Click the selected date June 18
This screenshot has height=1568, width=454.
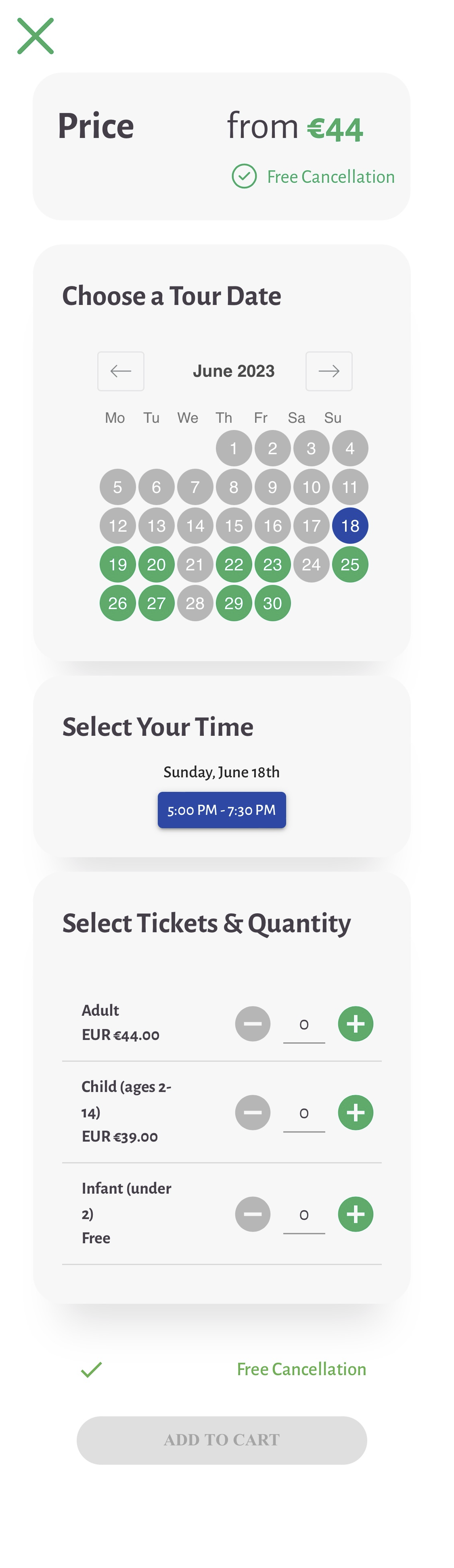(x=350, y=526)
